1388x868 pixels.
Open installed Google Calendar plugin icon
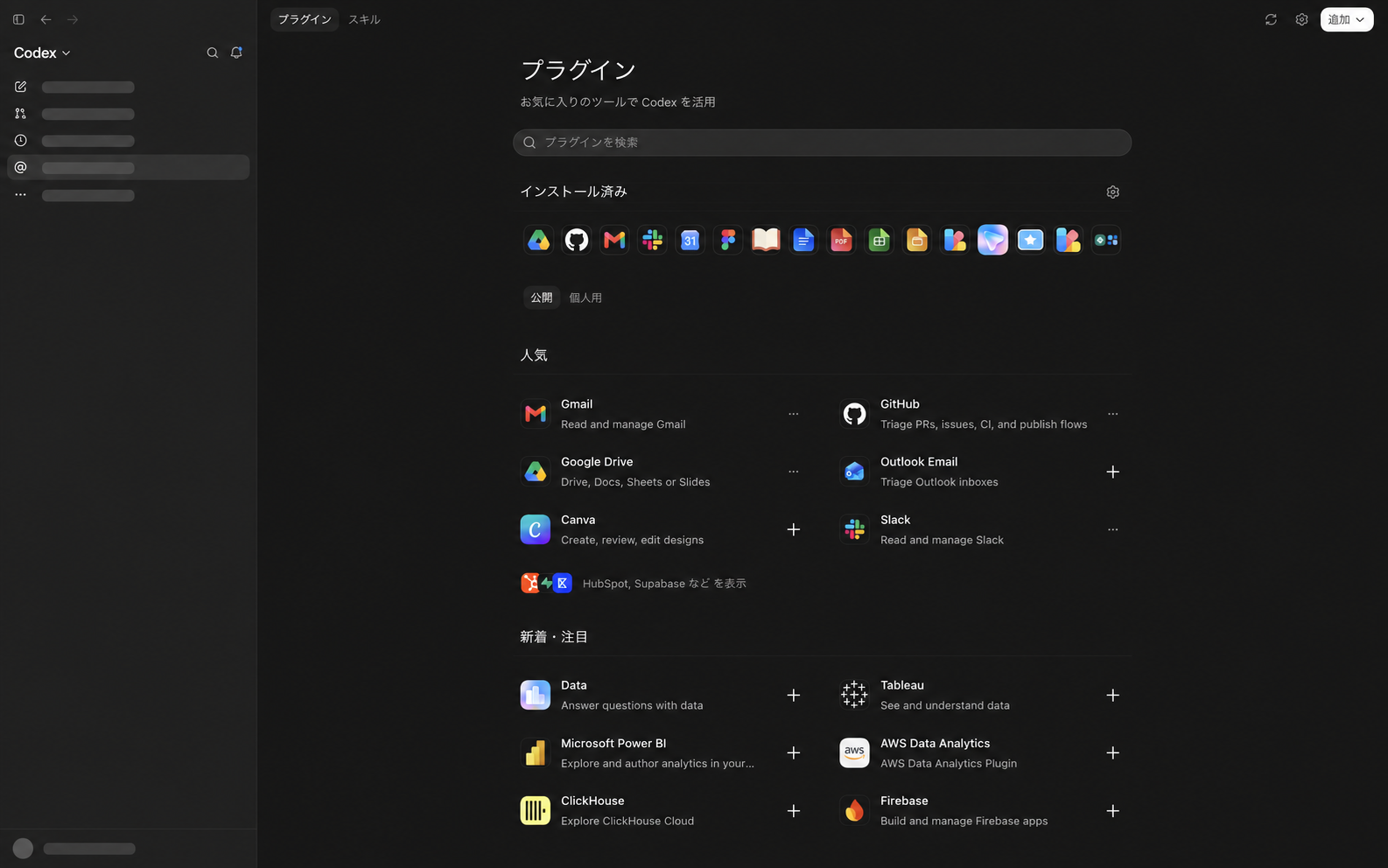click(x=690, y=240)
